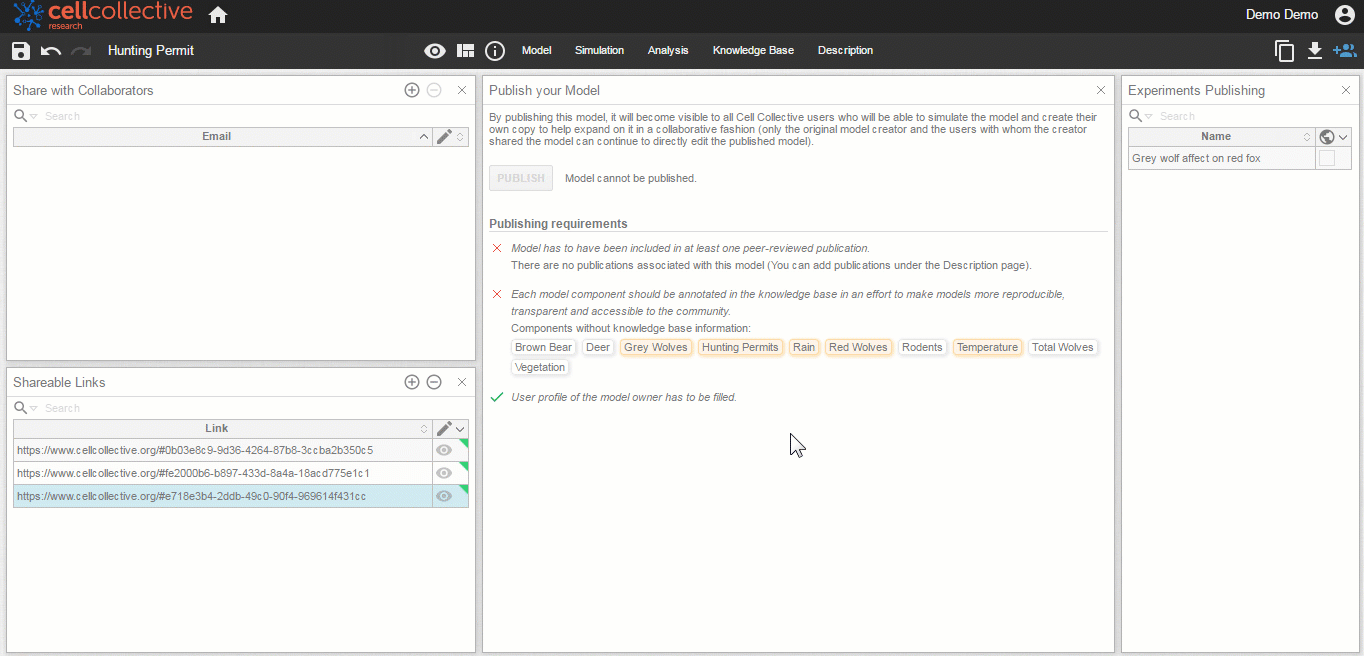
Task: Open the Description tab
Action: pos(845,50)
